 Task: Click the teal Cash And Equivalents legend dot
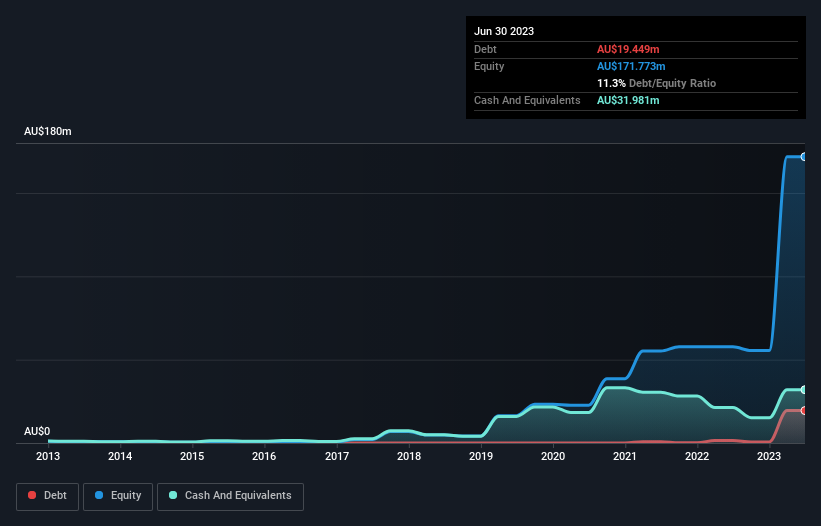tap(173, 495)
